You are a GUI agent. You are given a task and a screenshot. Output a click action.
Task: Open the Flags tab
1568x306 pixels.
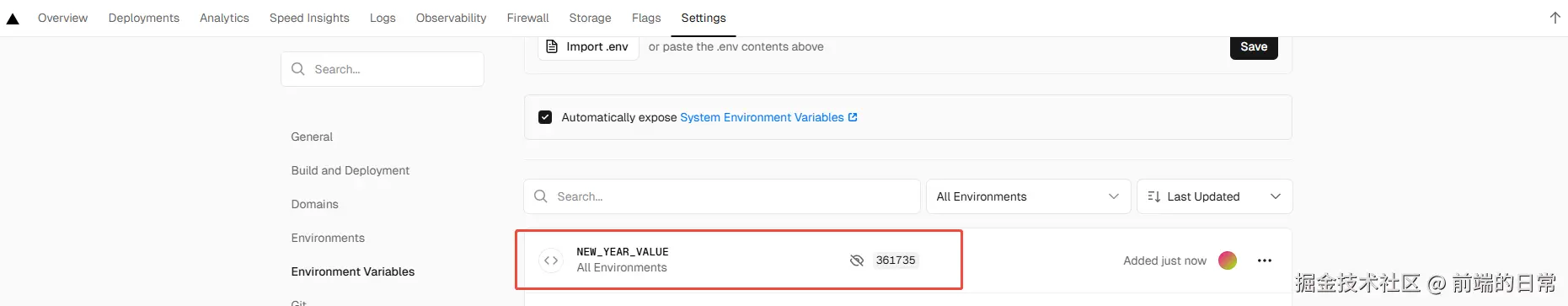click(646, 18)
